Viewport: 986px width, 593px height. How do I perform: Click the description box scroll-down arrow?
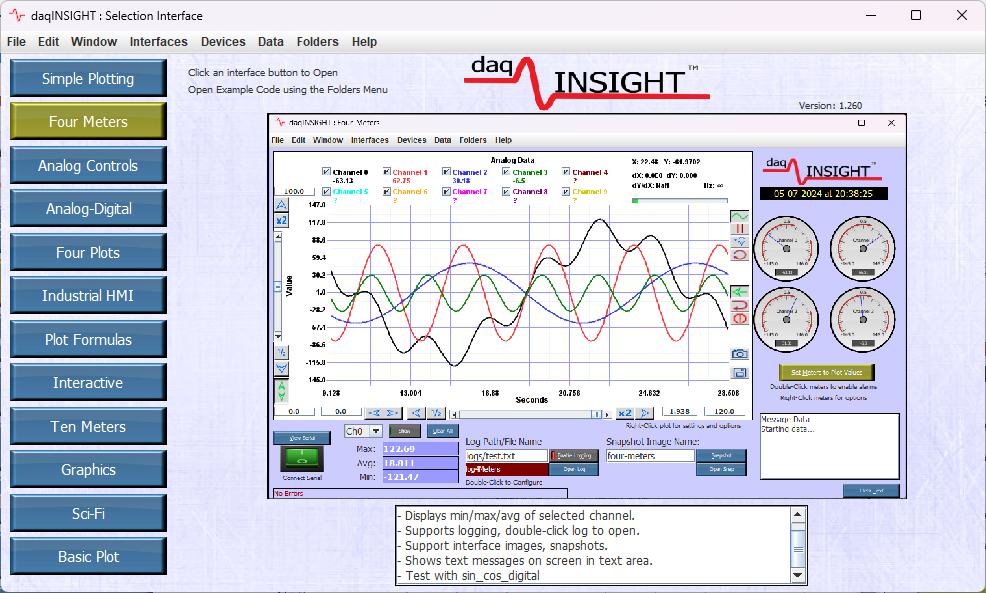coord(797,575)
